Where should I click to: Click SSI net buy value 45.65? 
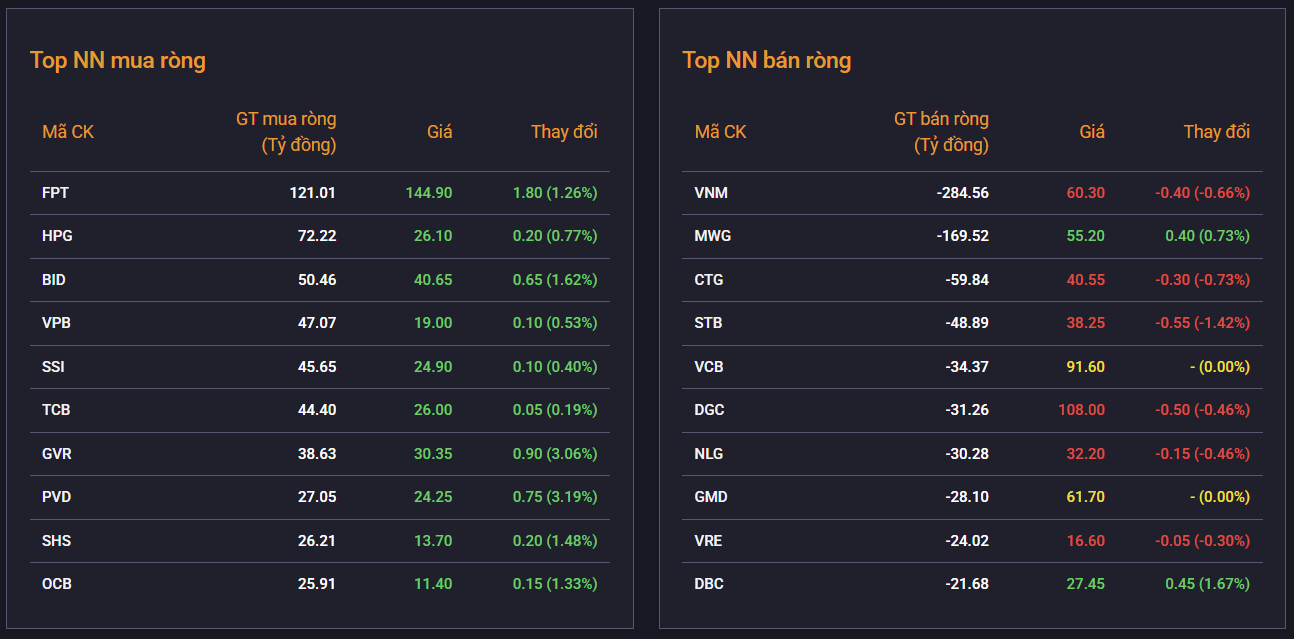point(317,367)
